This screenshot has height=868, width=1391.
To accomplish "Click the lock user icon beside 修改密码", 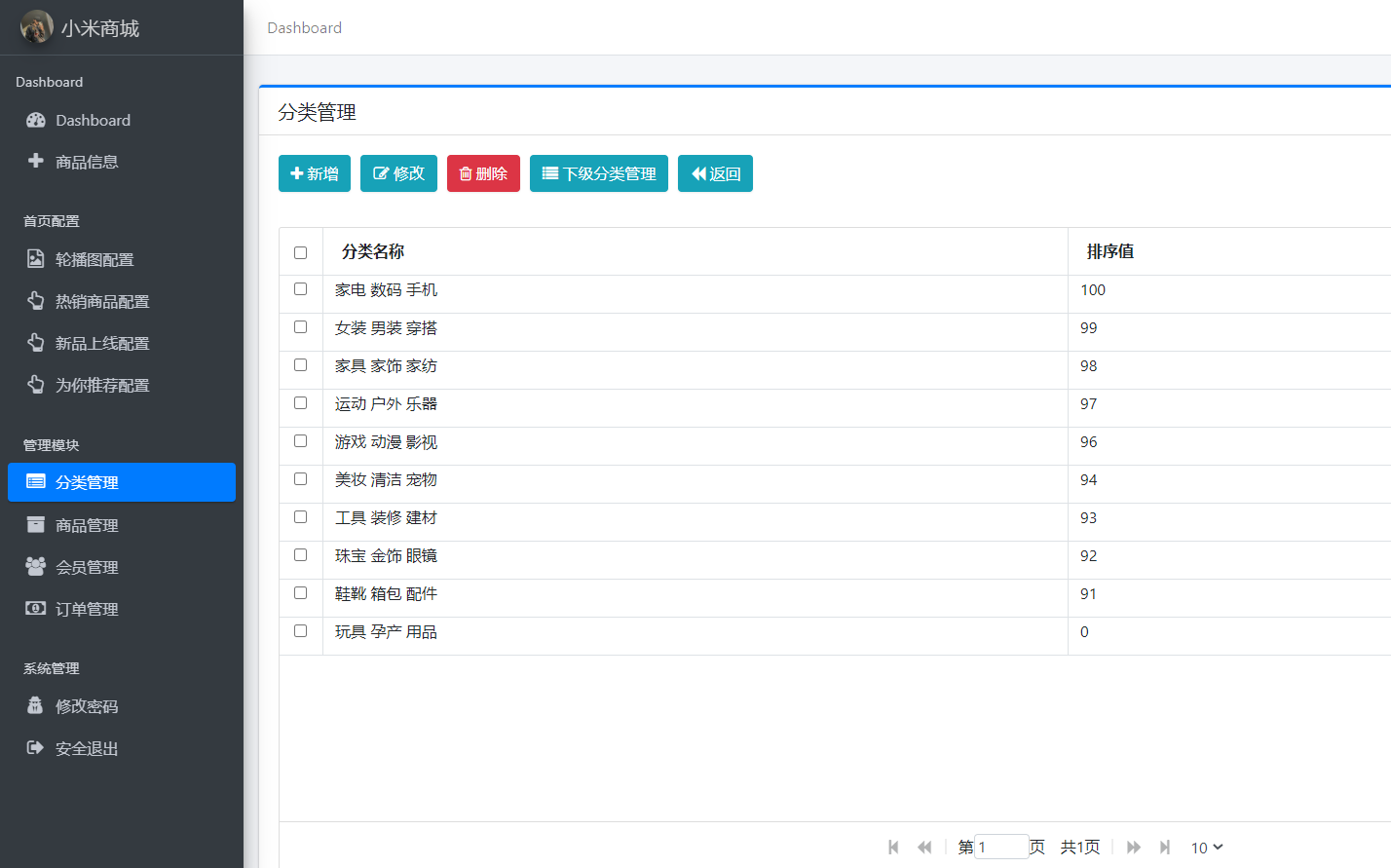I will [35, 705].
